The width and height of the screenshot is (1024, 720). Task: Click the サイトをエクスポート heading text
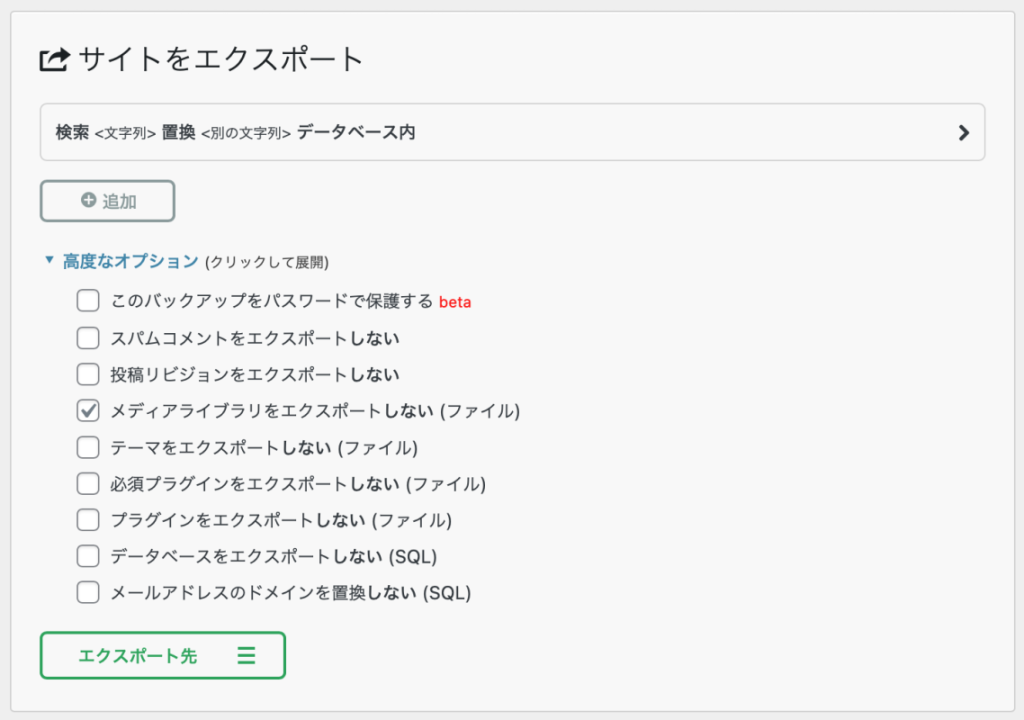221,60
